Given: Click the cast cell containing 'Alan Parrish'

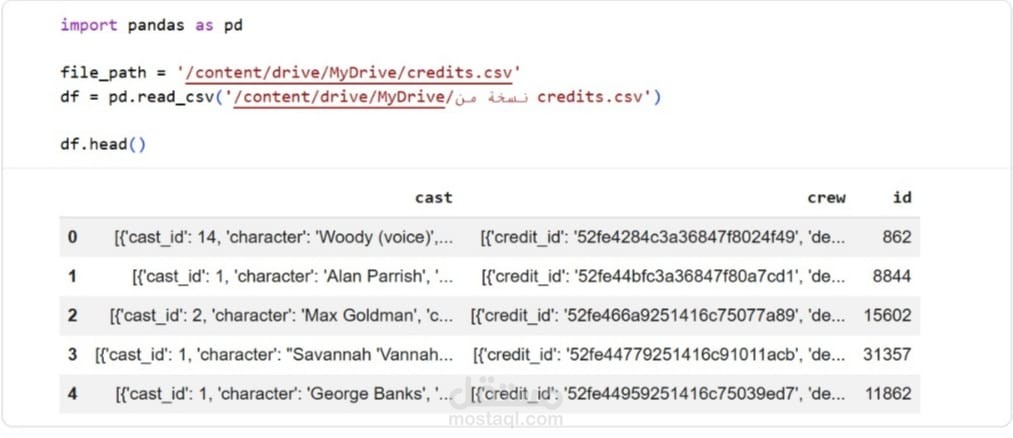Looking at the screenshot, I should pyautogui.click(x=291, y=276).
